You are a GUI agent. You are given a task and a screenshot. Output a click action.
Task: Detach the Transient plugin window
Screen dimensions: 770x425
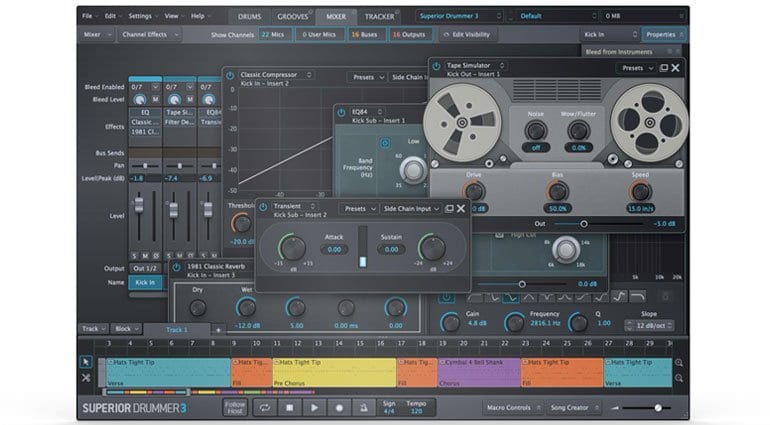449,209
